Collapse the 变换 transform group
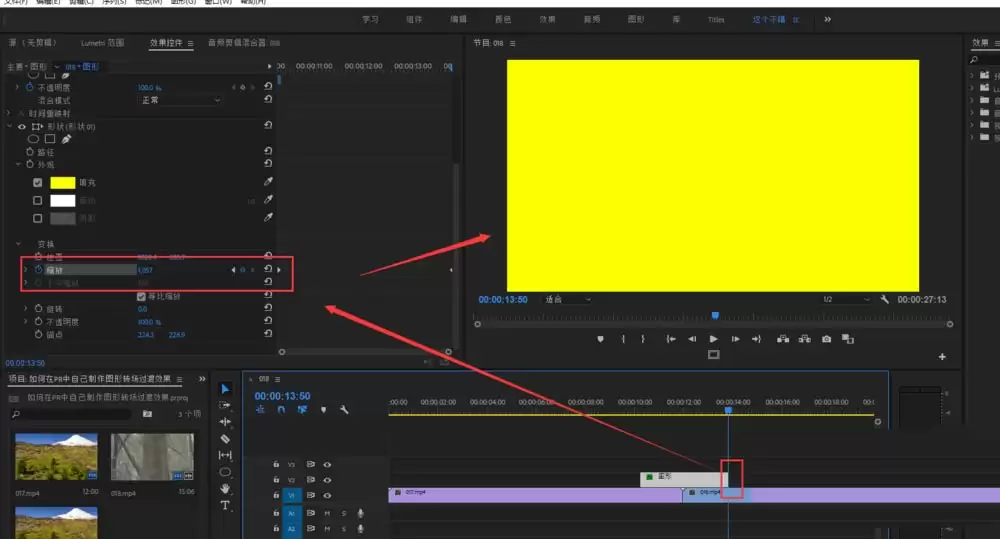Screen dimensions: 1000x539 [18, 244]
